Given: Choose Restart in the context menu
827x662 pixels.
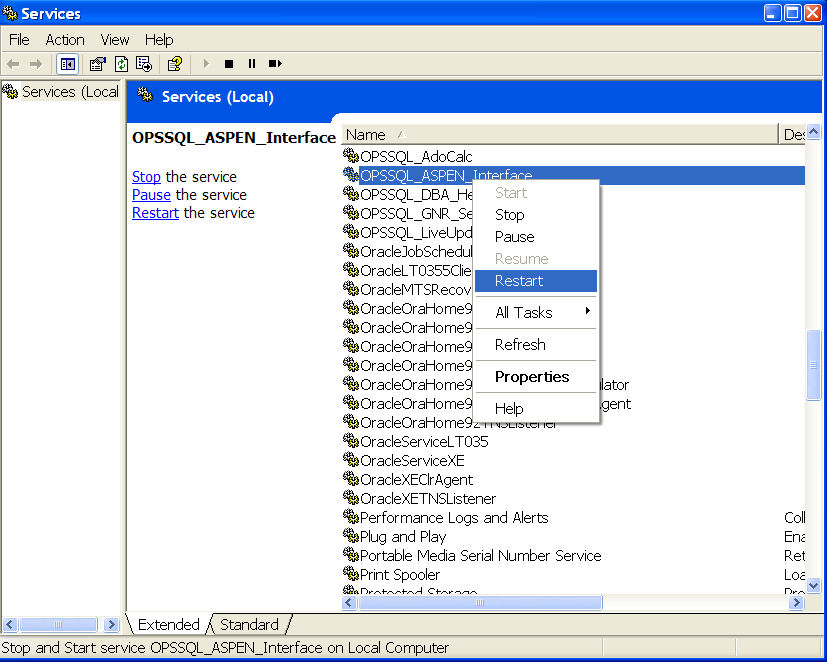Looking at the screenshot, I should tap(536, 281).
